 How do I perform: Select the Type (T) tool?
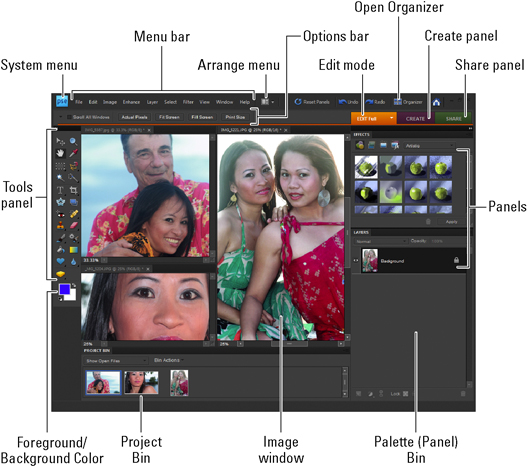(60, 190)
